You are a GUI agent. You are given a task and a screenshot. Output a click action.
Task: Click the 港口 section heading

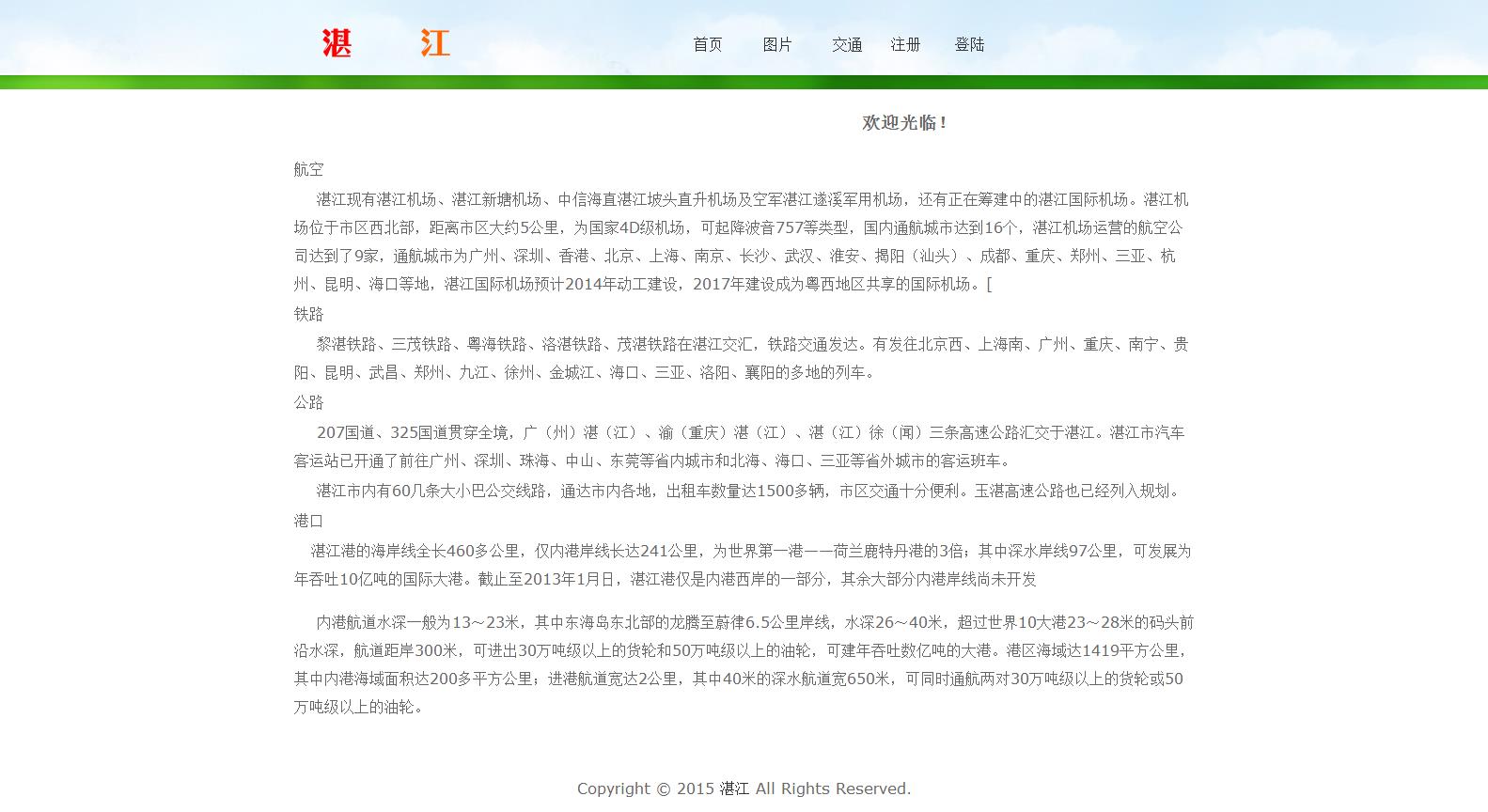(308, 521)
